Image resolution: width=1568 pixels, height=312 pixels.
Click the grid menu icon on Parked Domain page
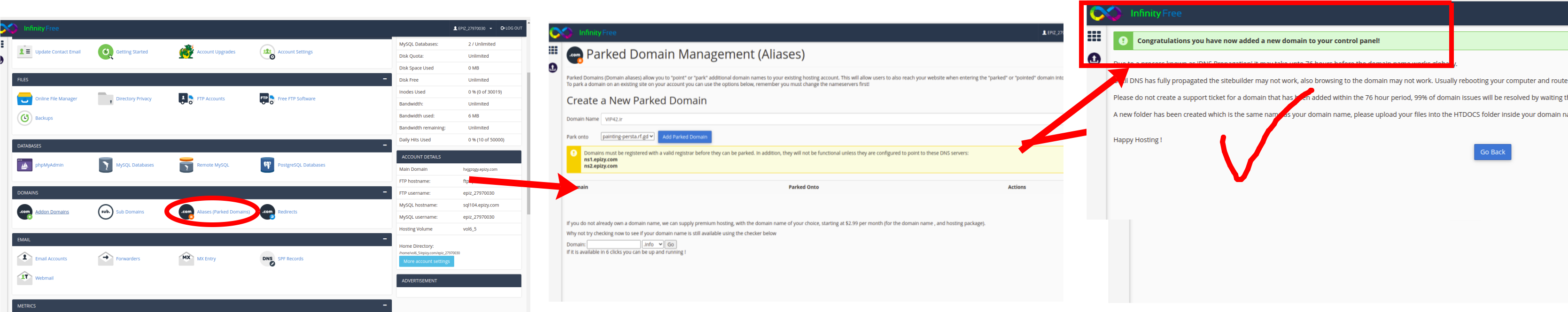tap(553, 51)
